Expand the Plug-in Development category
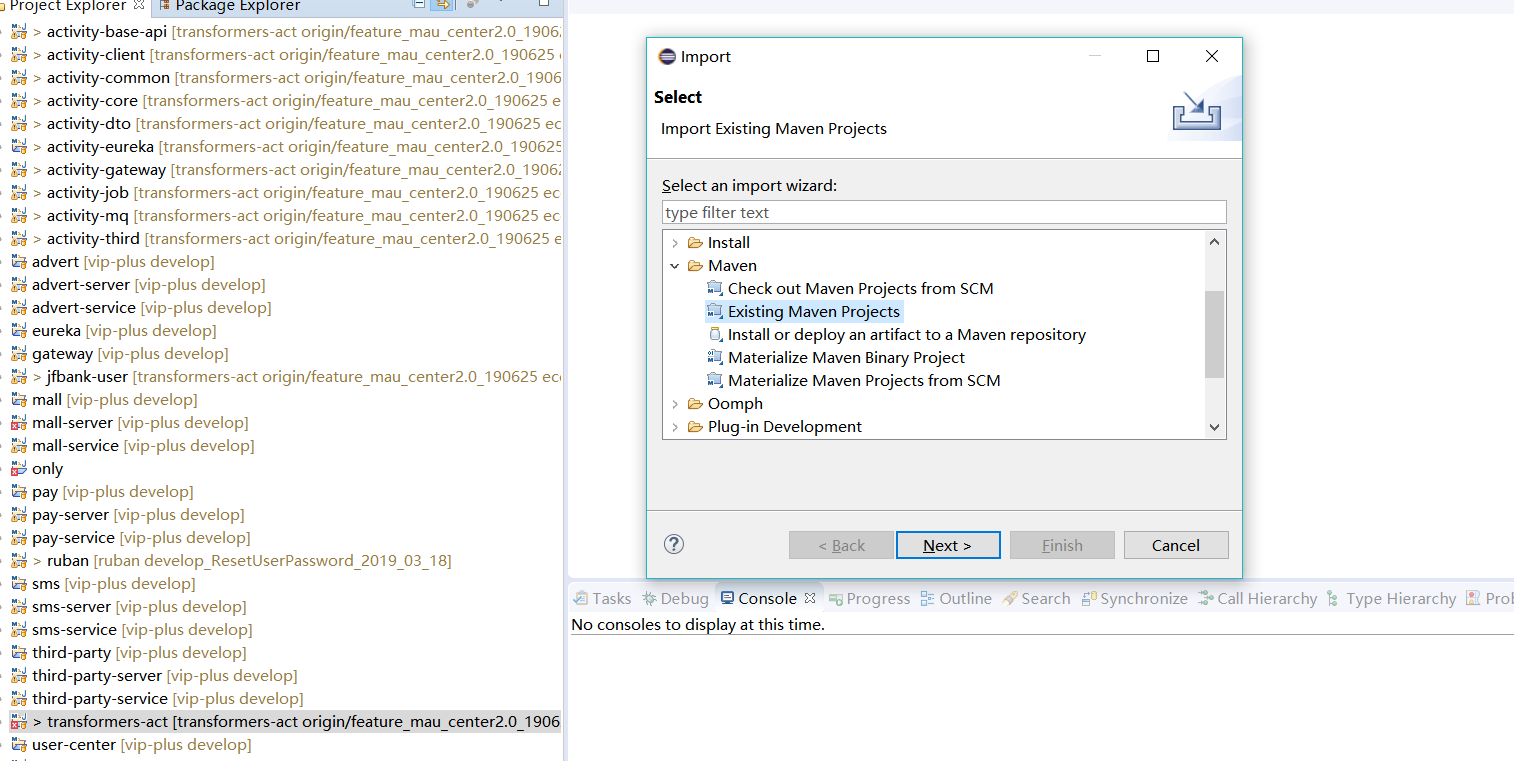Screen dimensions: 1514x761 click(x=675, y=427)
